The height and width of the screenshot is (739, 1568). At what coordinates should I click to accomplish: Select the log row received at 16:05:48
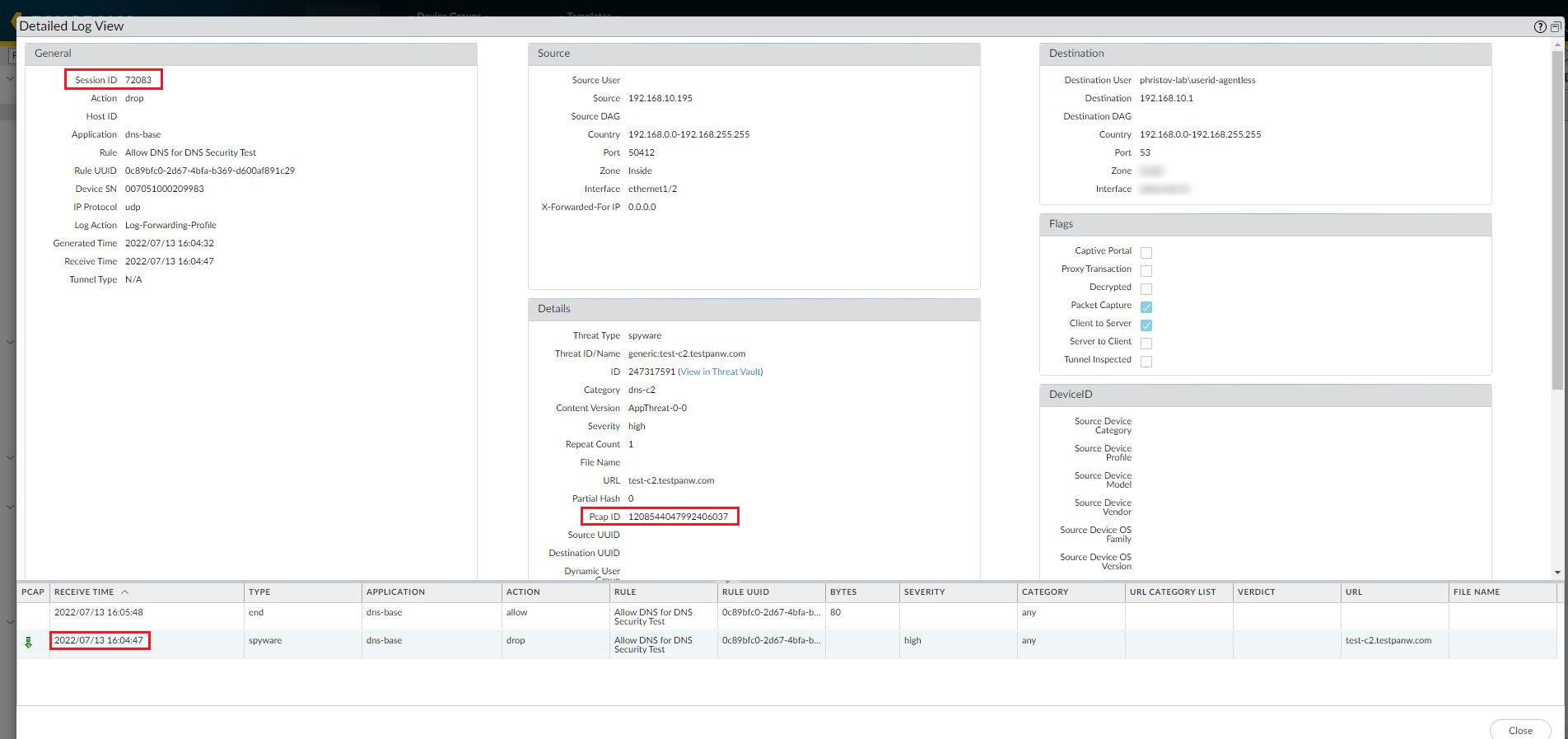786,616
